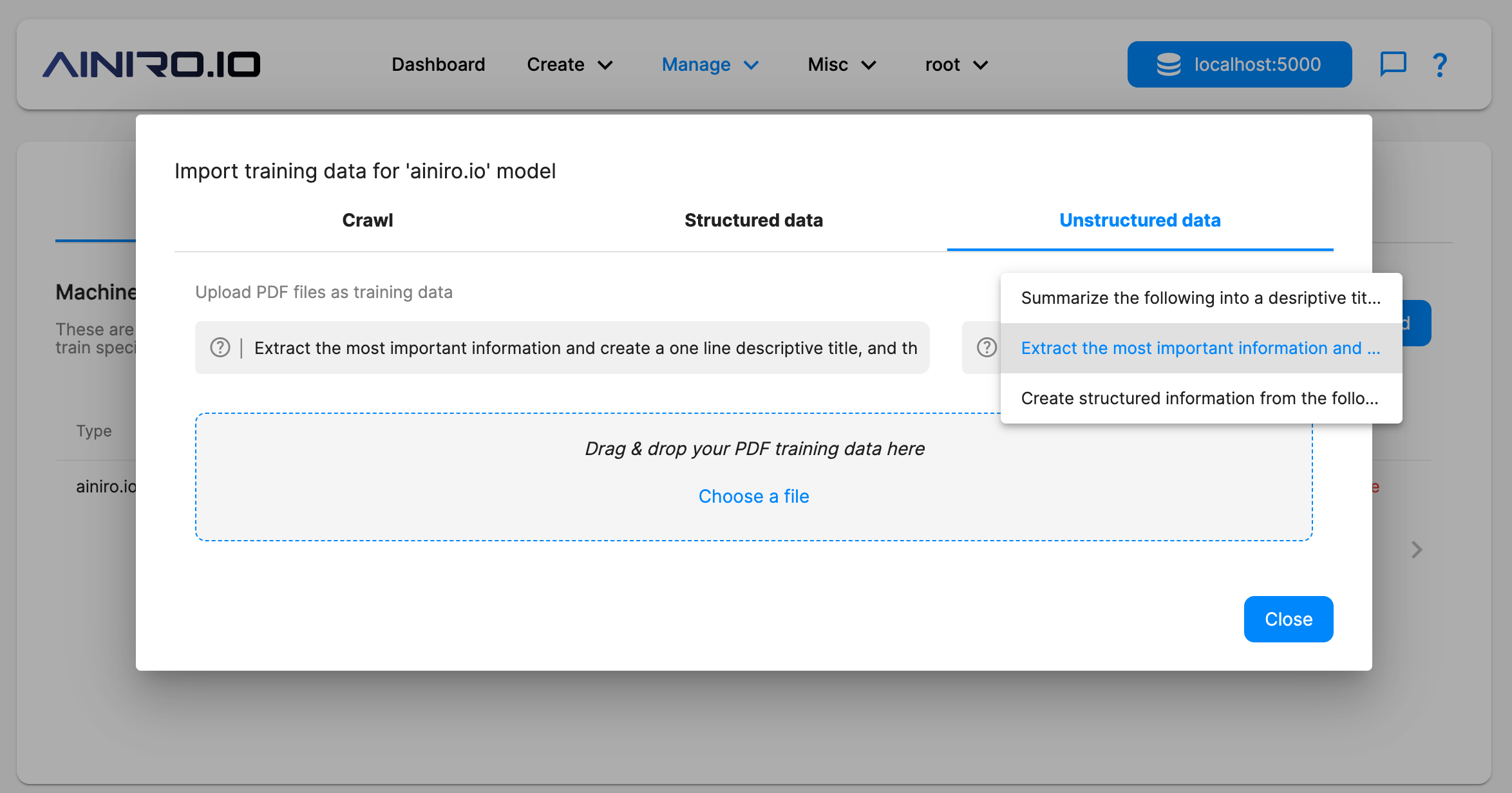Click the database icon on localhost:5000 button
This screenshot has width=1512, height=793.
click(1169, 64)
